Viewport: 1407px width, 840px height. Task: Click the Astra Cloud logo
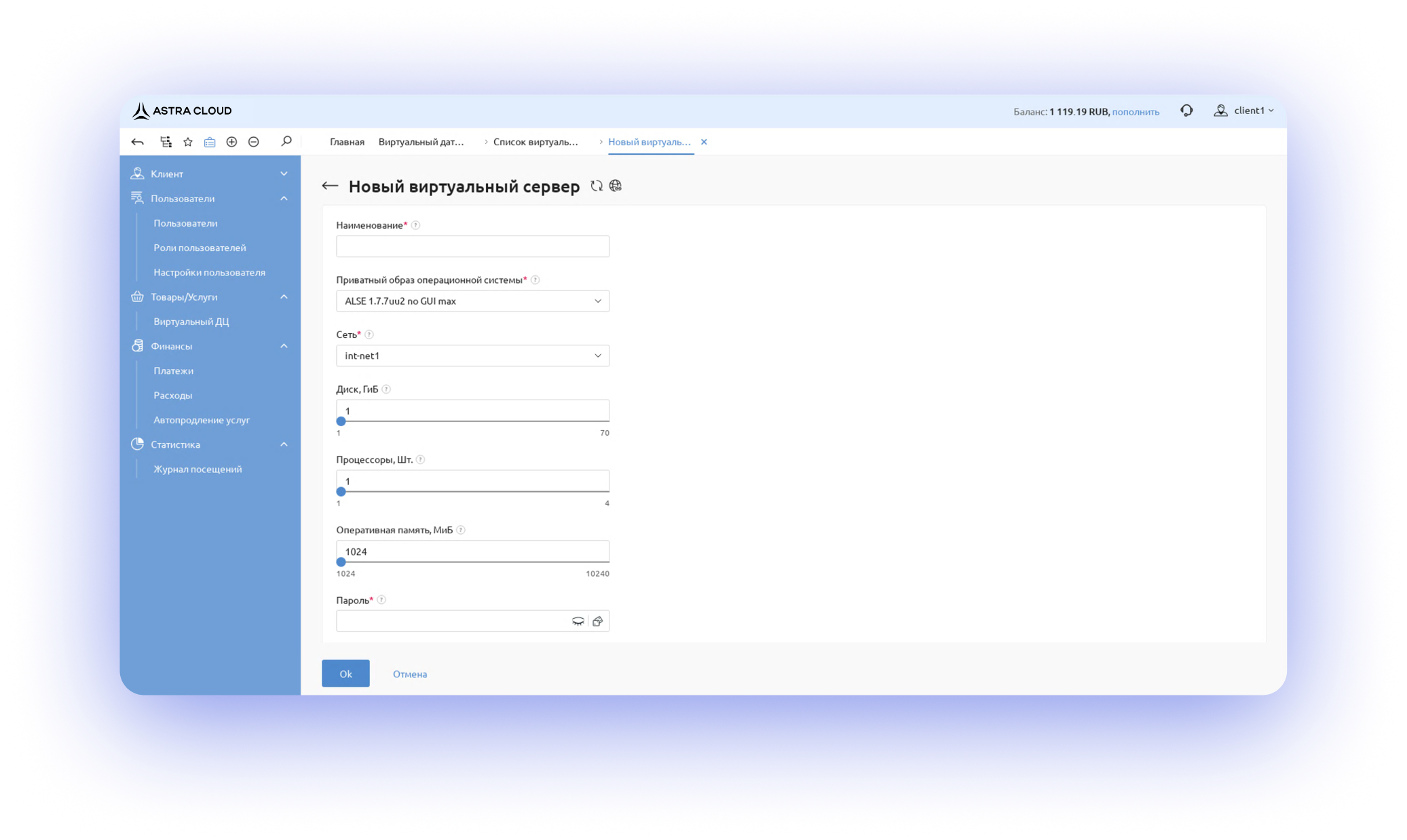[181, 111]
